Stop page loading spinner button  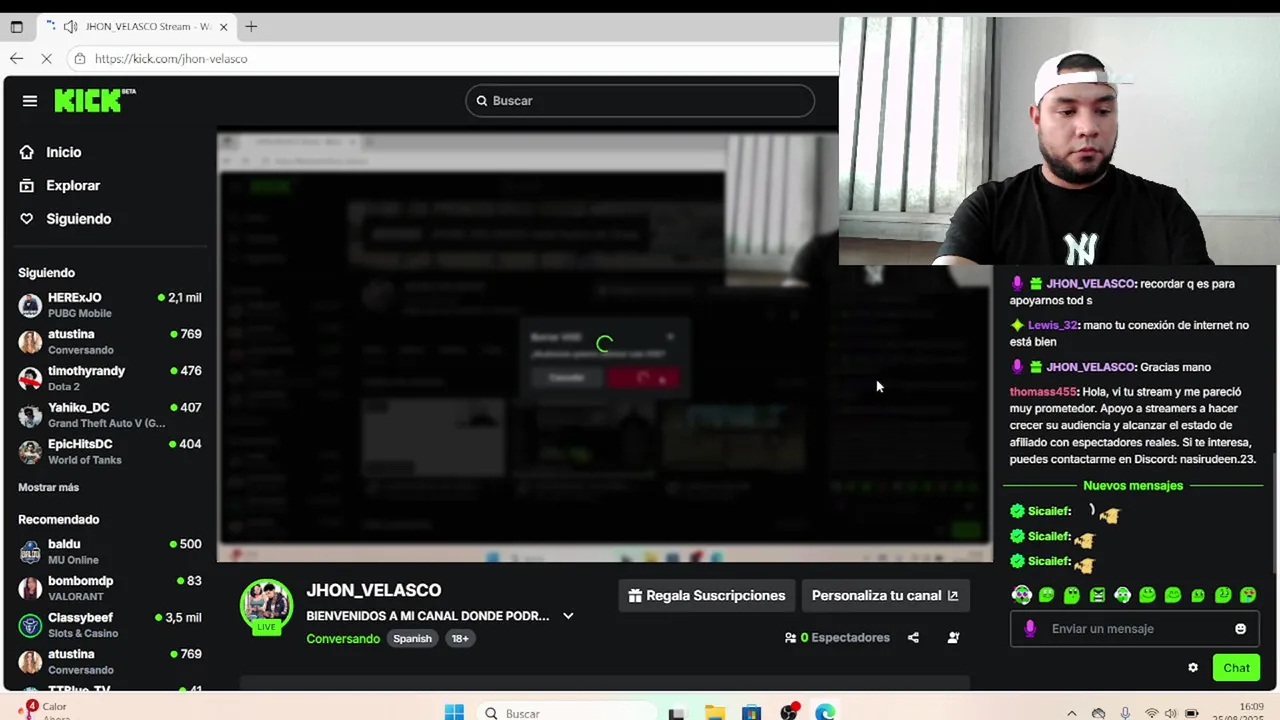tap(47, 58)
